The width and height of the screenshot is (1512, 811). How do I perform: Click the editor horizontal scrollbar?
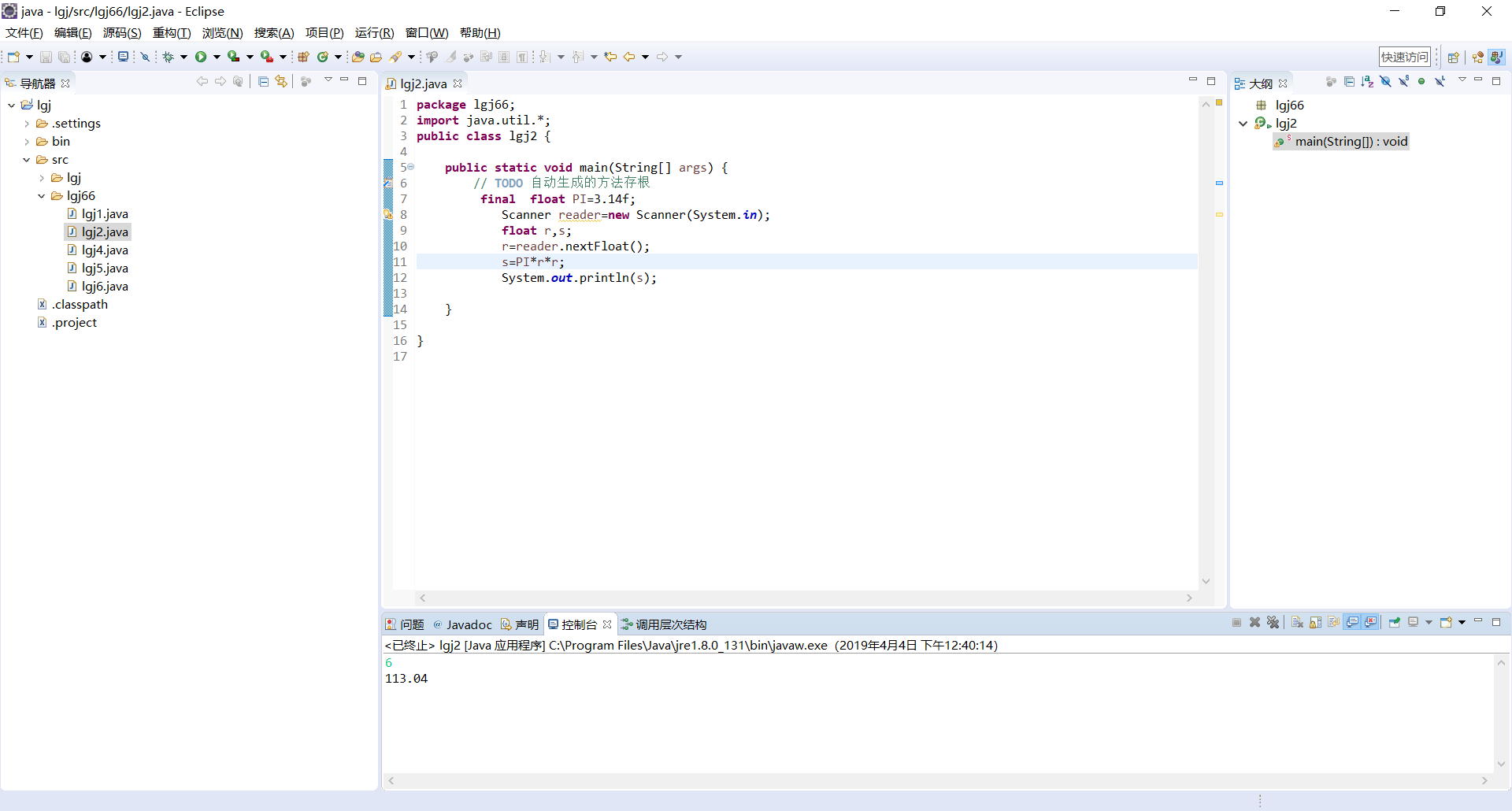[x=805, y=598]
